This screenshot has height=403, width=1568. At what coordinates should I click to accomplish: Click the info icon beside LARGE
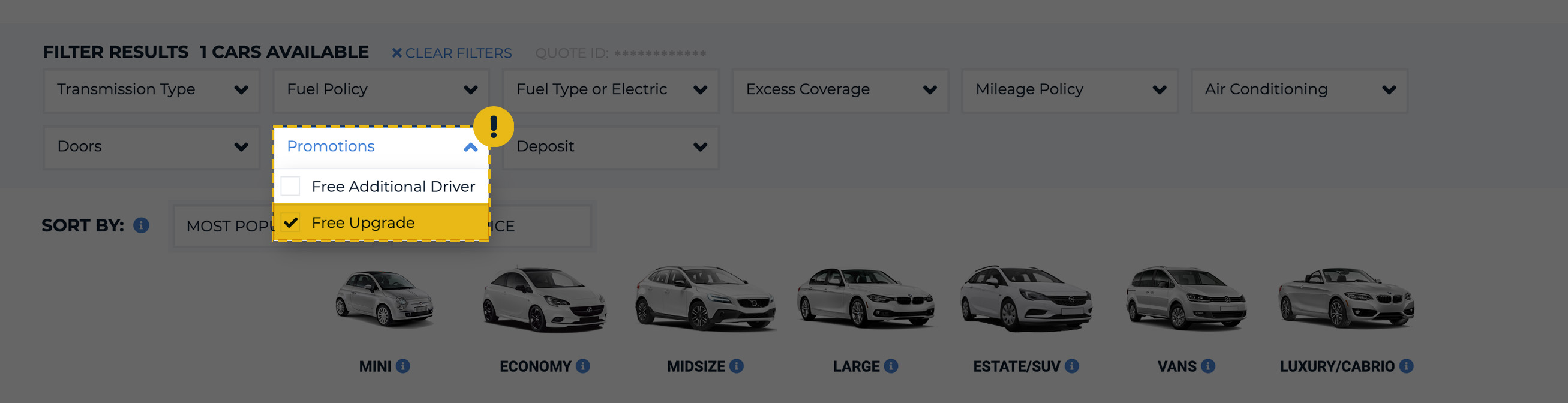pos(891,366)
